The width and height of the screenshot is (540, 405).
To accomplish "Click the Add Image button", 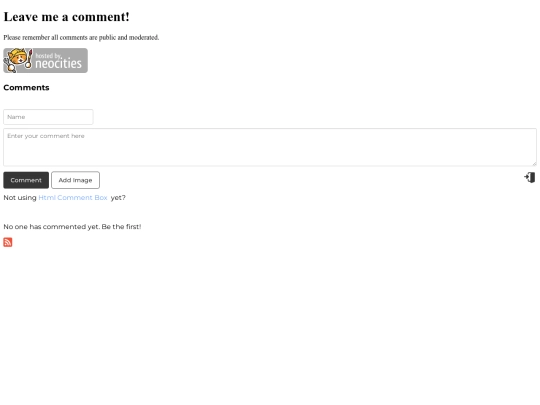I will (x=75, y=180).
